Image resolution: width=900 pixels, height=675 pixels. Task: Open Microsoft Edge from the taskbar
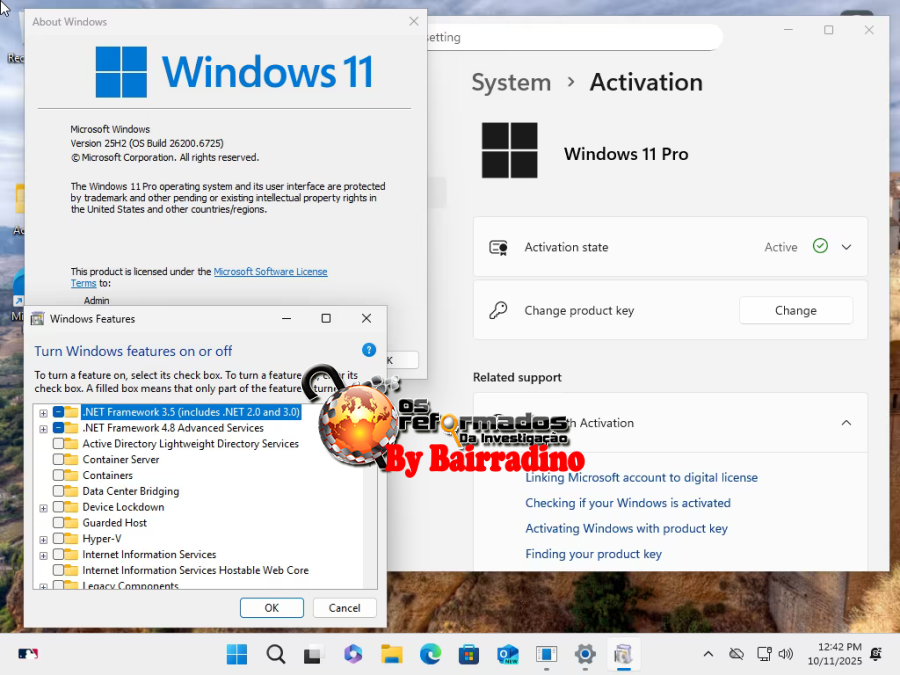[430, 655]
